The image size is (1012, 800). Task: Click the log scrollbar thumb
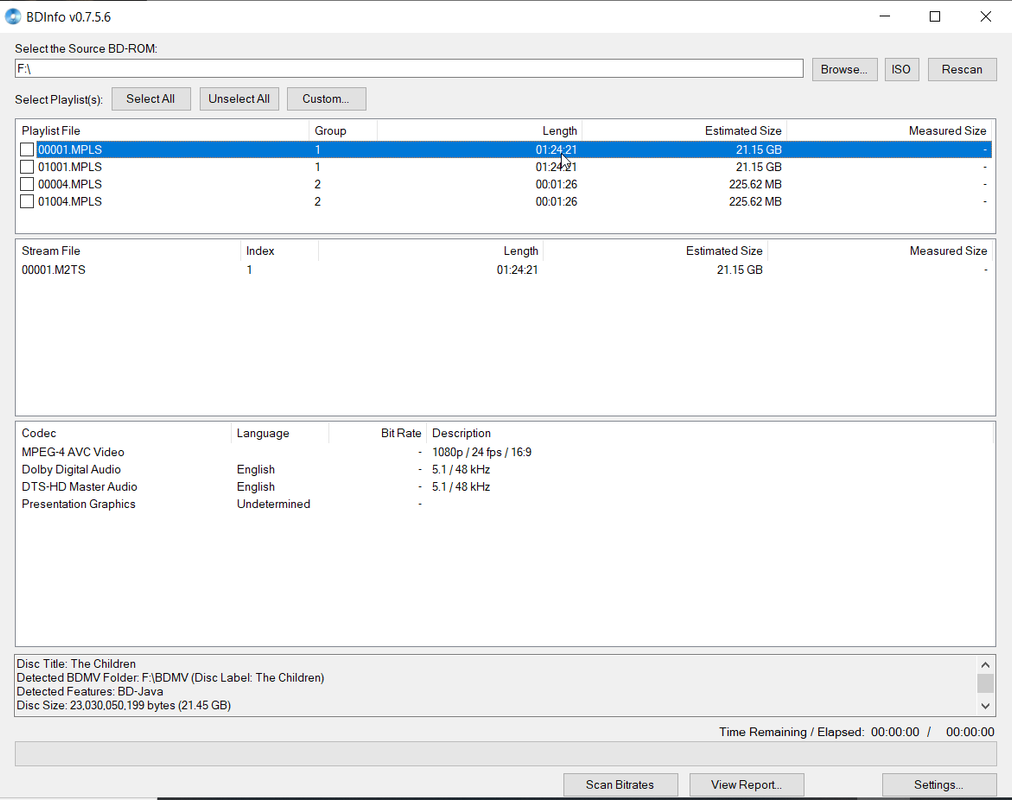click(985, 683)
